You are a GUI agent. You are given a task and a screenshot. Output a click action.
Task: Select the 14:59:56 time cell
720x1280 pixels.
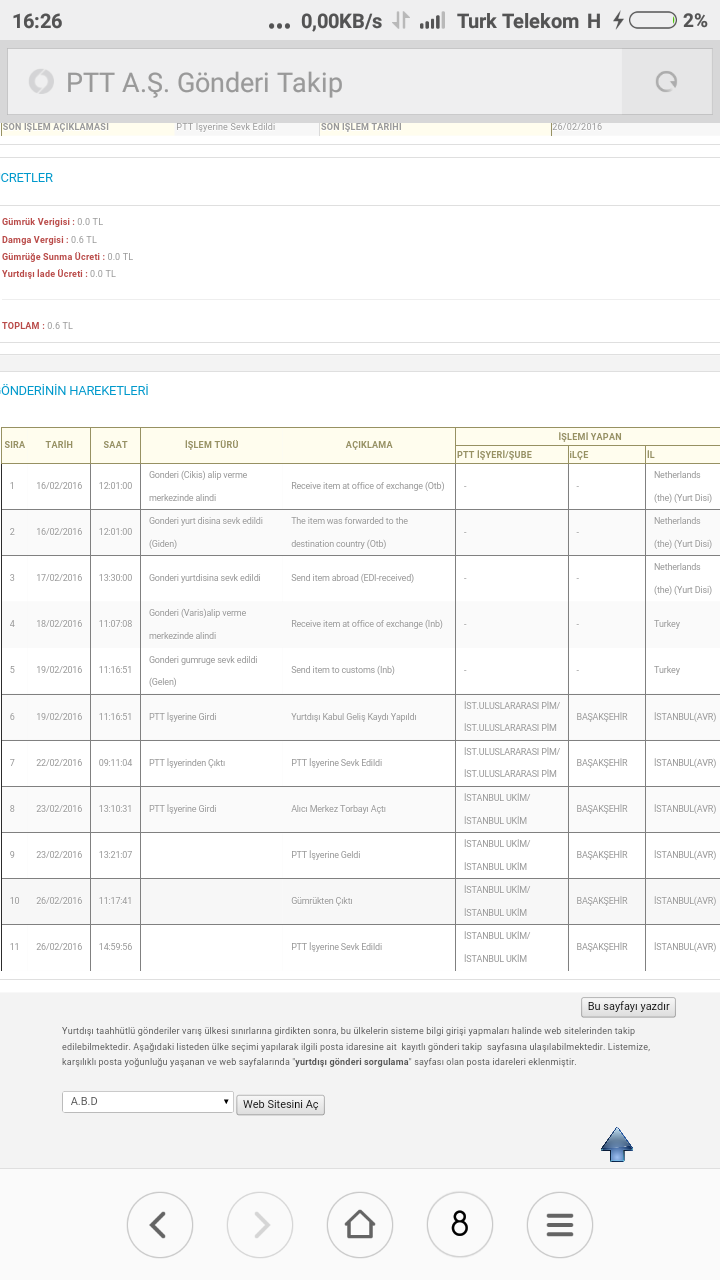tap(115, 947)
